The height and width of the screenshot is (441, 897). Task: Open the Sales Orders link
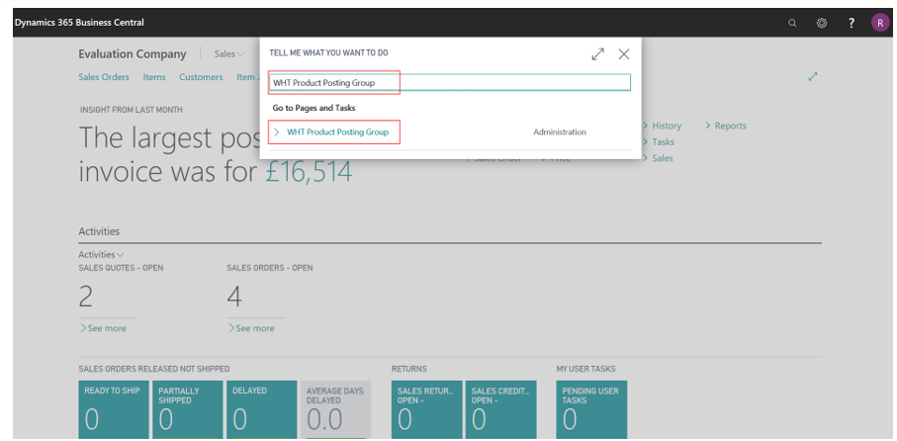click(104, 77)
